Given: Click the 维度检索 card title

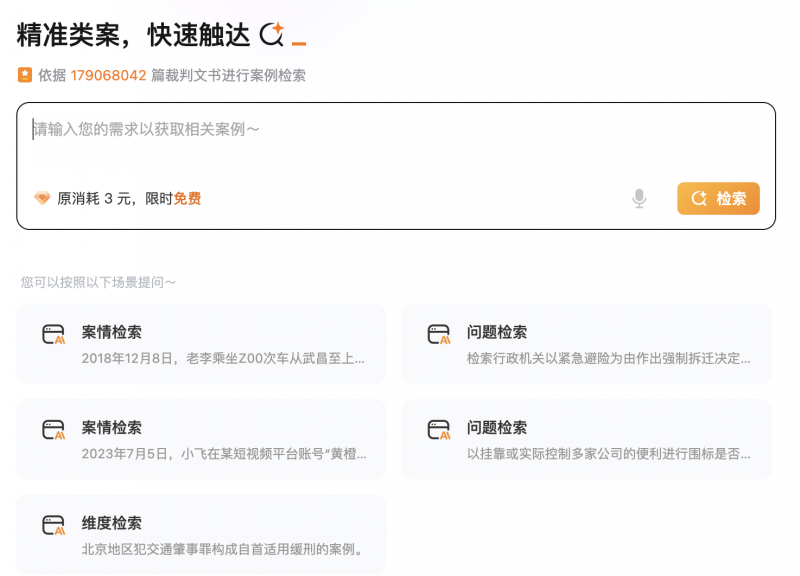Looking at the screenshot, I should (x=112, y=523).
